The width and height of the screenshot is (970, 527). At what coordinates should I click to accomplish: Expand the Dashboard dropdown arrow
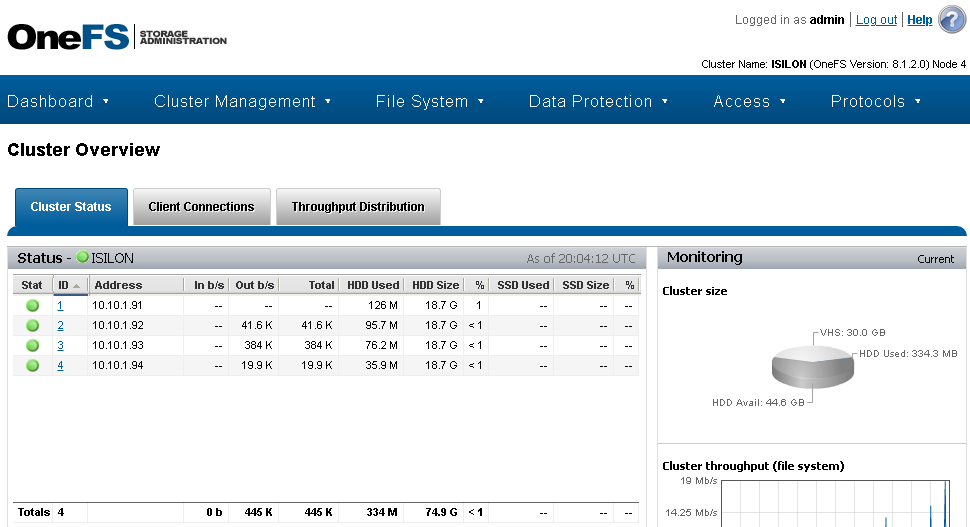pyautogui.click(x=106, y=101)
